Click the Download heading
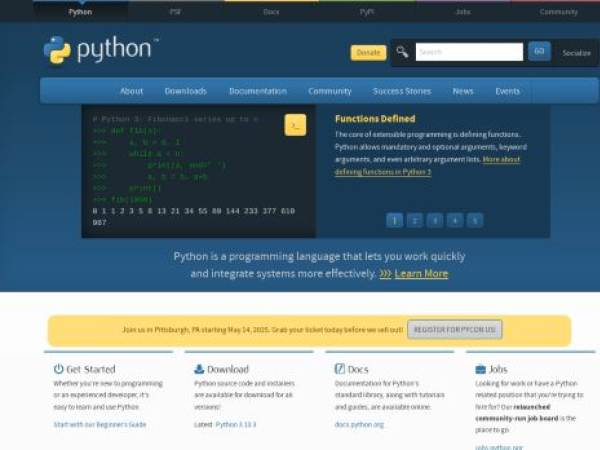600x450 pixels. pyautogui.click(x=228, y=369)
